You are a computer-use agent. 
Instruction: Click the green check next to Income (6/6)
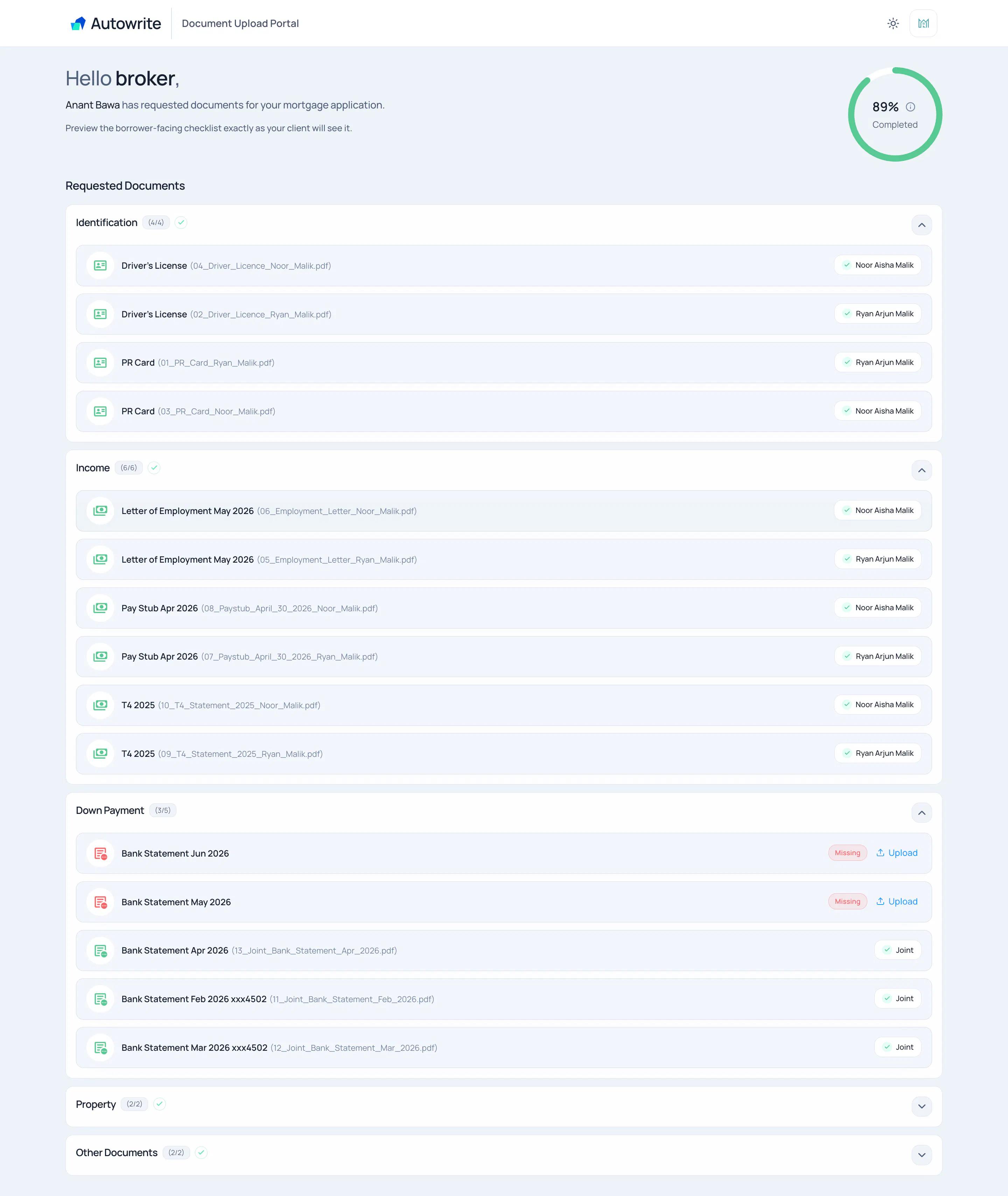coord(154,468)
